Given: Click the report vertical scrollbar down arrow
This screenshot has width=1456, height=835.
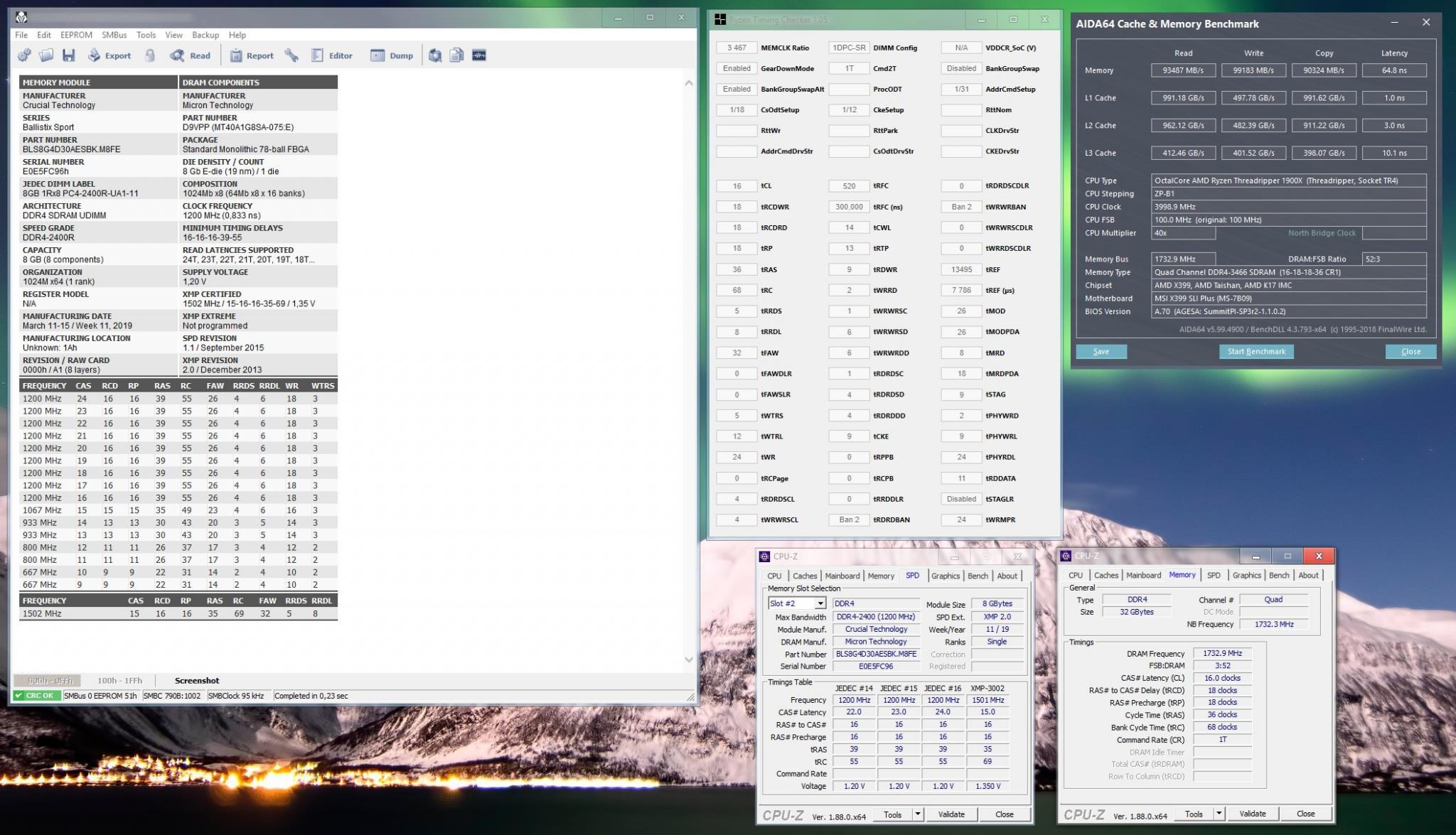Looking at the screenshot, I should (x=688, y=659).
